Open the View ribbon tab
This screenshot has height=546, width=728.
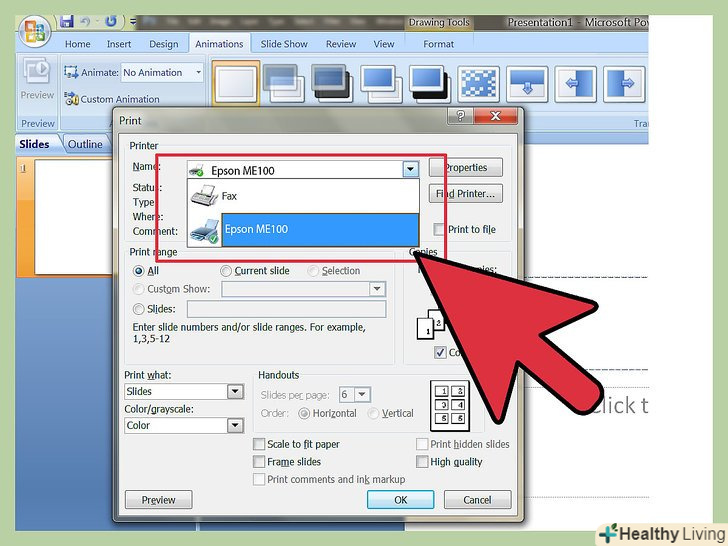coord(384,44)
